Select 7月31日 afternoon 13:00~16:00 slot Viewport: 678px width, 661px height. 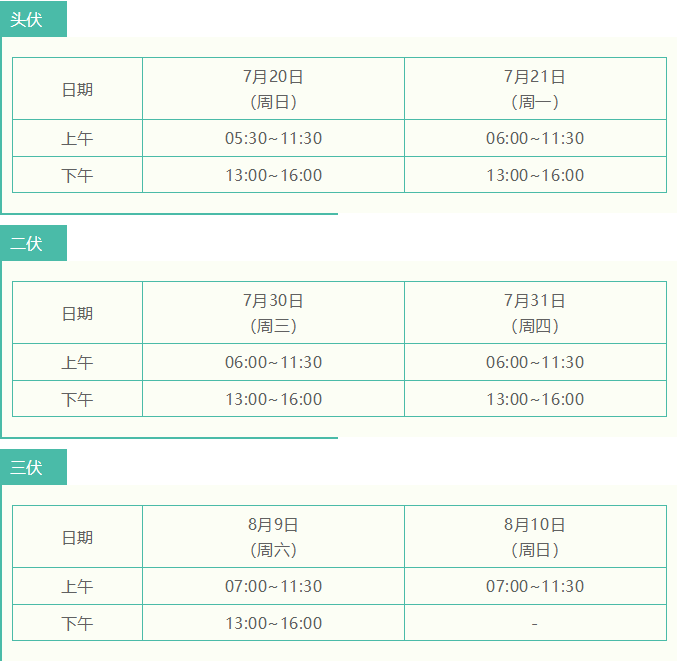(x=535, y=399)
